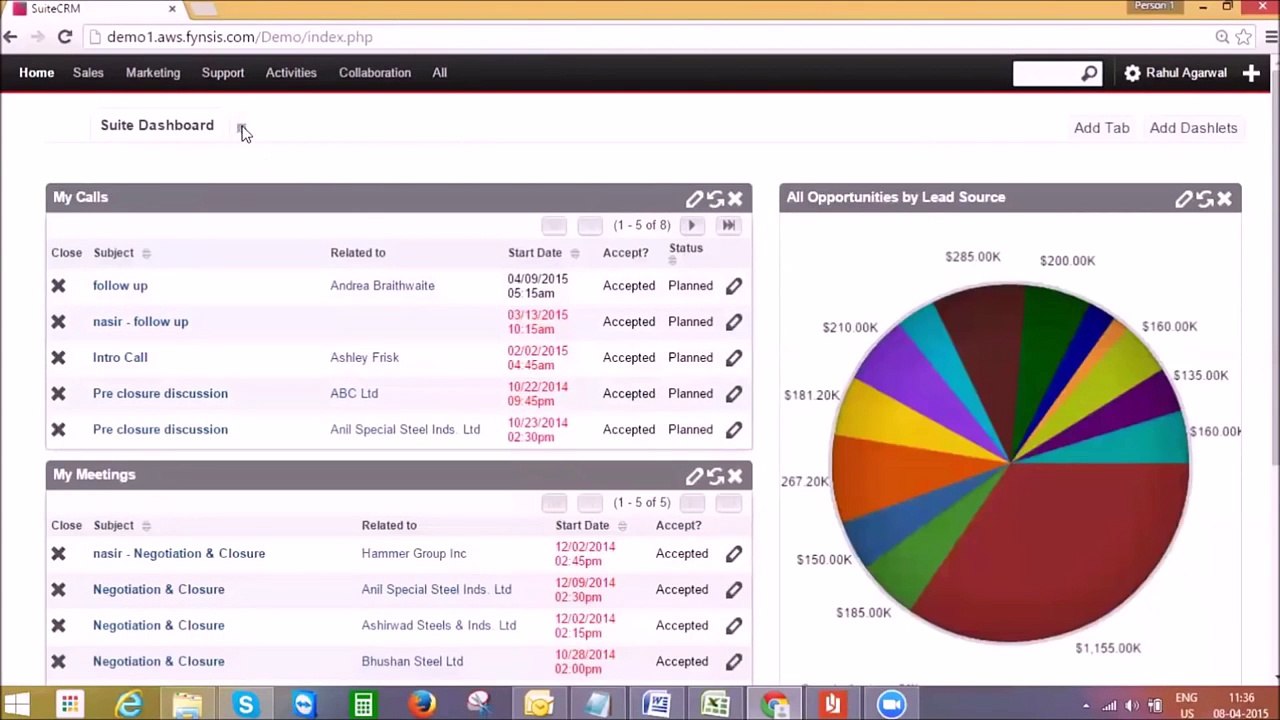Open the Home menu
Image resolution: width=1280 pixels, height=720 pixels.
(36, 73)
